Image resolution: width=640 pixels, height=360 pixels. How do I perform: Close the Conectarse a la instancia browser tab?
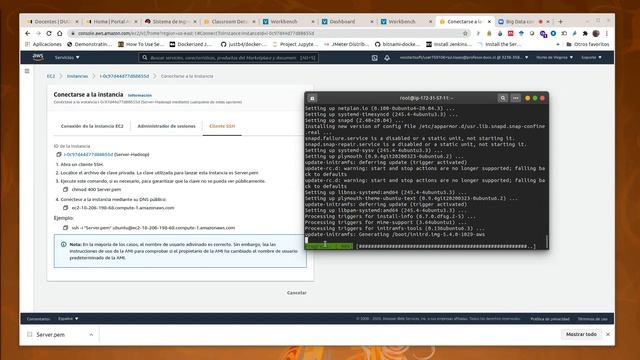point(489,22)
